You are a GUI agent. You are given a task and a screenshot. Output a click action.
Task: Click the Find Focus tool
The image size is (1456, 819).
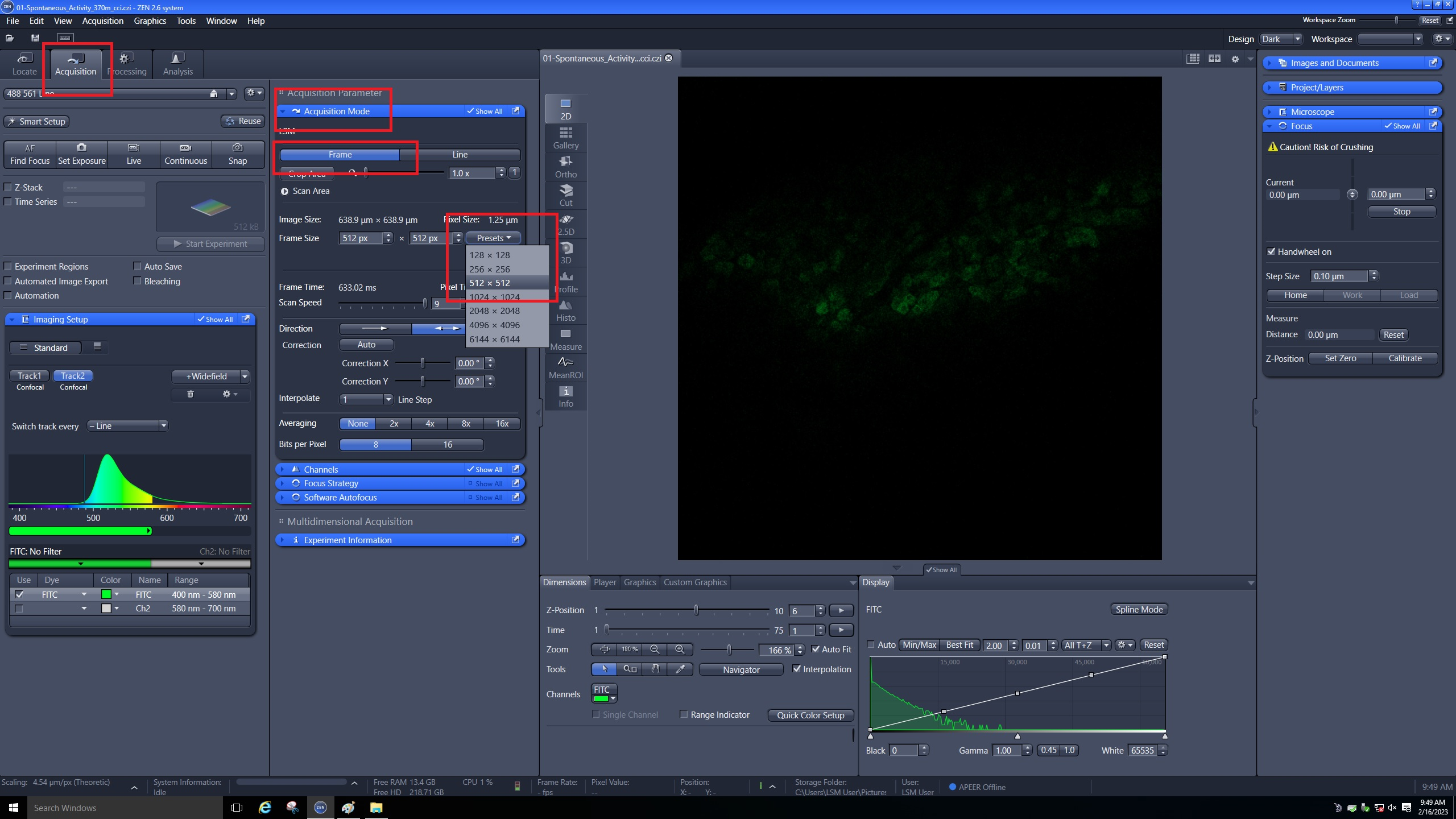[30, 154]
